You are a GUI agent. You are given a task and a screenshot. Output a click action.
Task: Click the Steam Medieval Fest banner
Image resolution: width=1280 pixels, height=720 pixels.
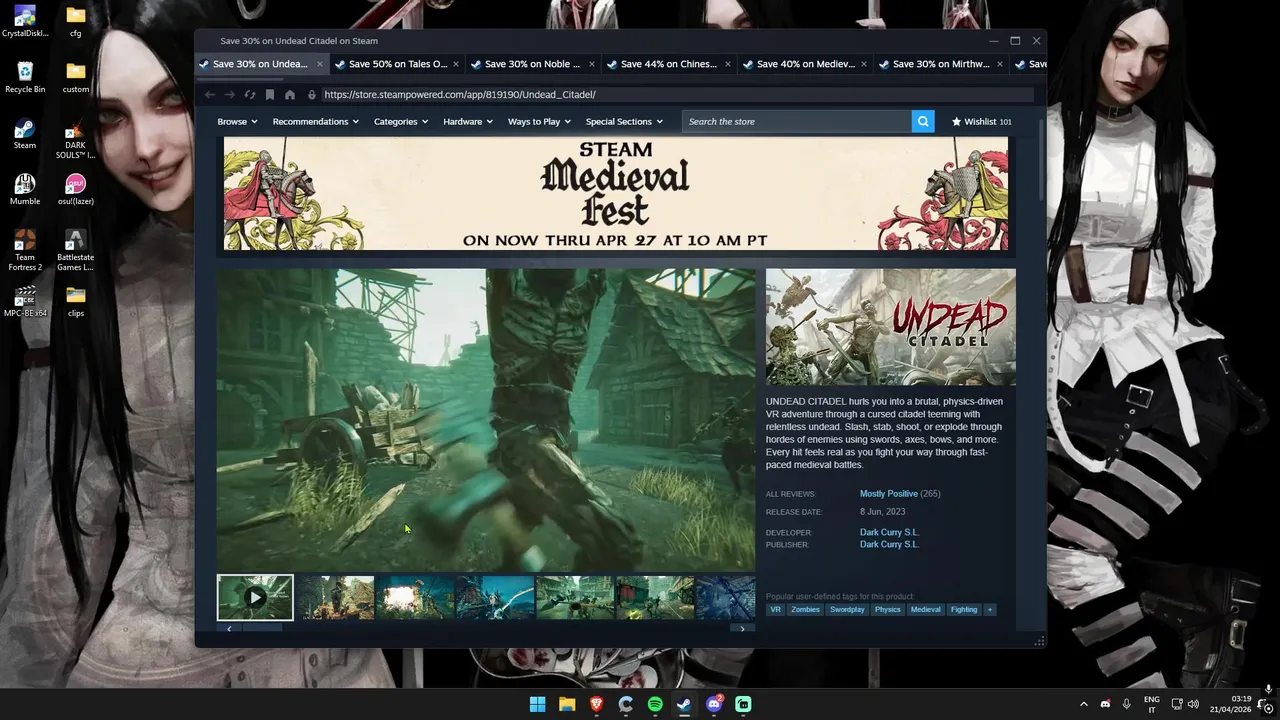[x=616, y=194]
